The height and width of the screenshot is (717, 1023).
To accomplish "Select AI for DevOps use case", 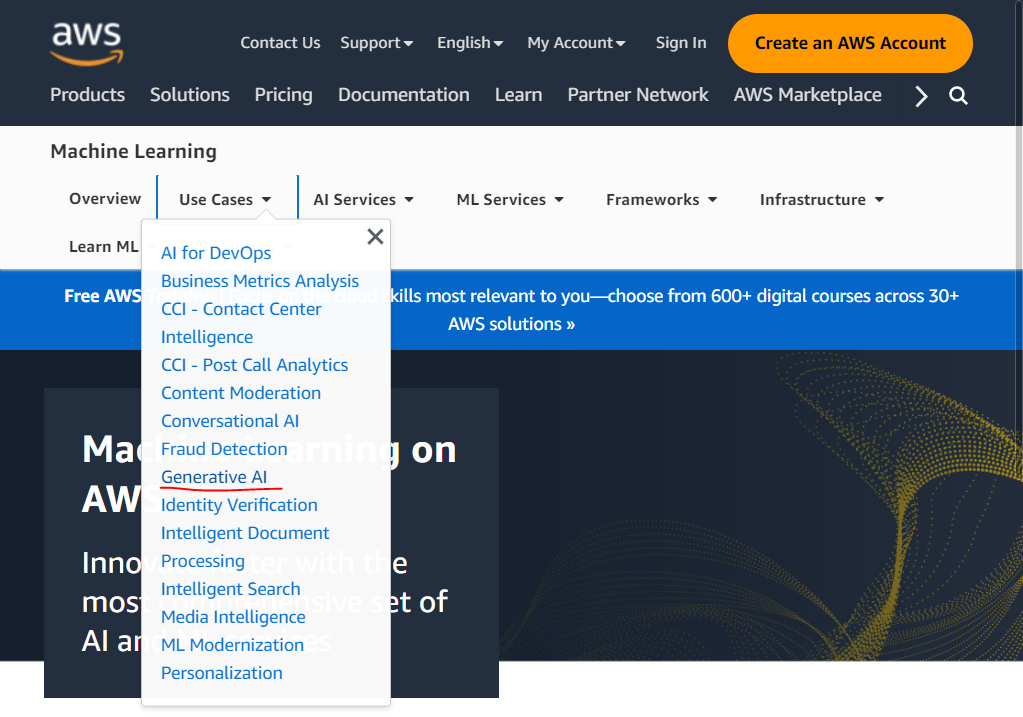I will pos(216,253).
